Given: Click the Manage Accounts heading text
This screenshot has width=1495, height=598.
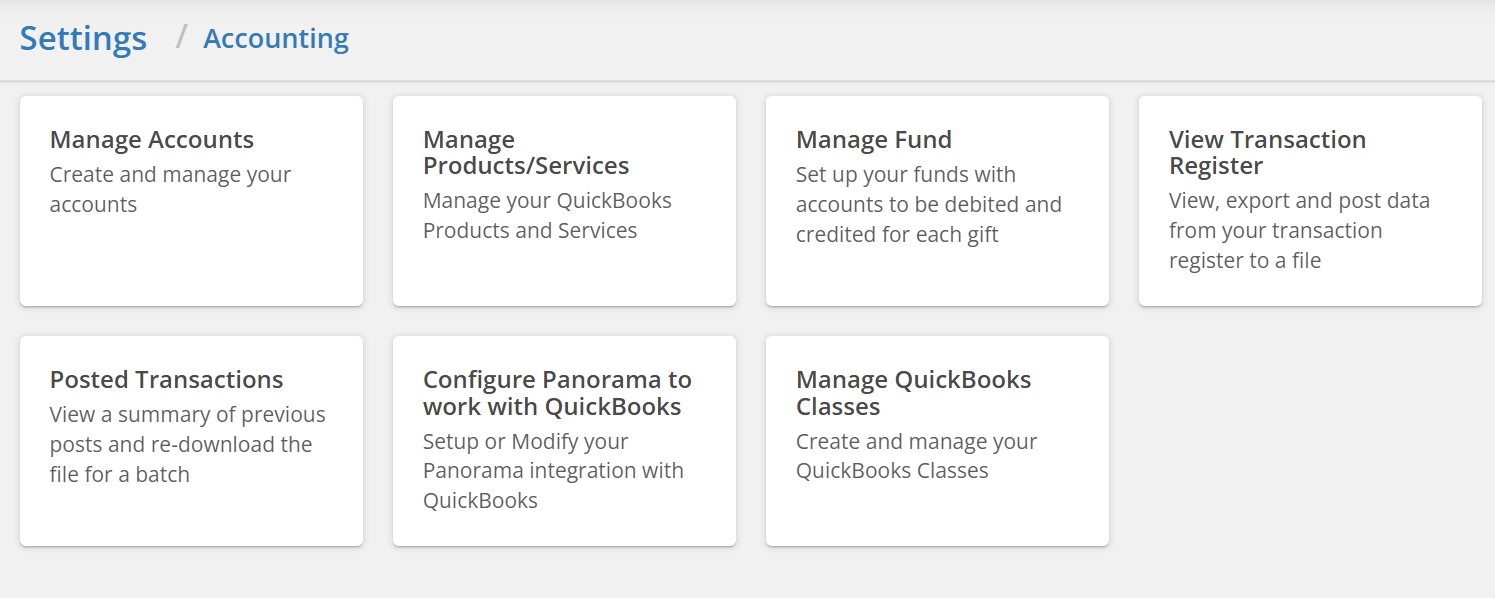Looking at the screenshot, I should tap(152, 140).
